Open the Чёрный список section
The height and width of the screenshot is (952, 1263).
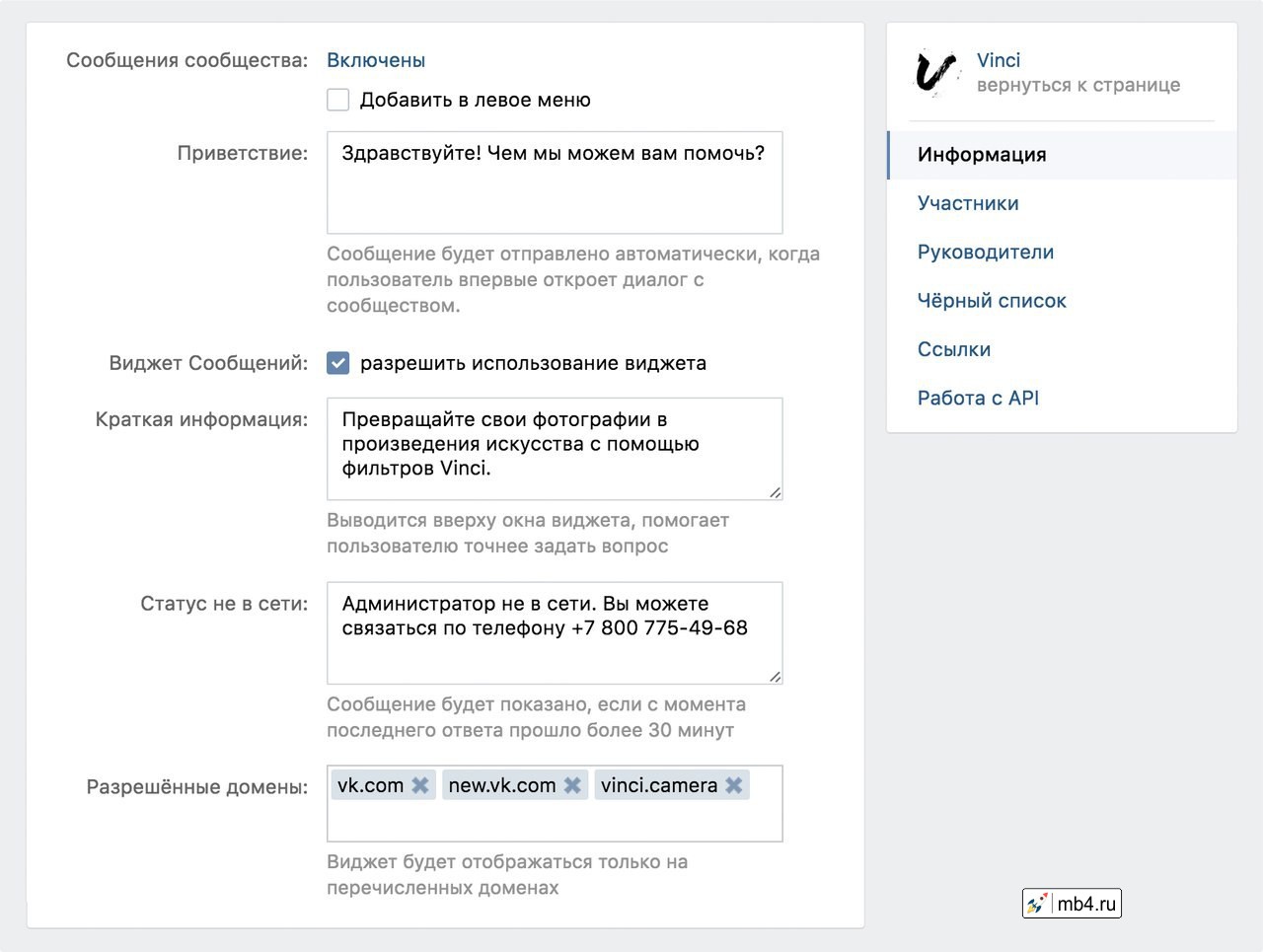[x=992, y=301]
